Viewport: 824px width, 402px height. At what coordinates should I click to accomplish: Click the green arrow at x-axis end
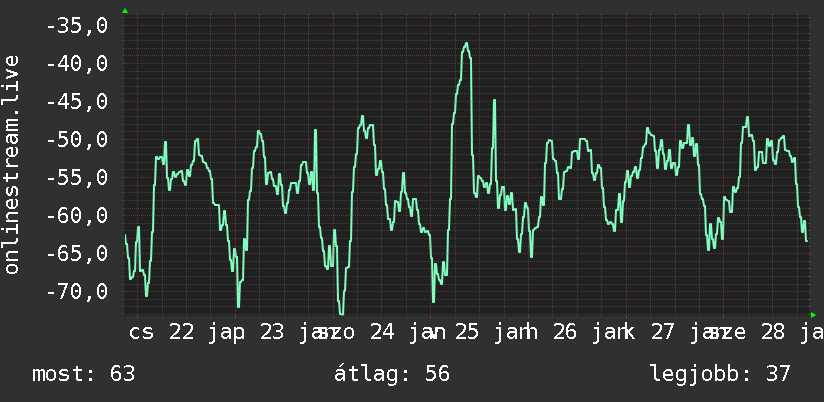(x=813, y=315)
